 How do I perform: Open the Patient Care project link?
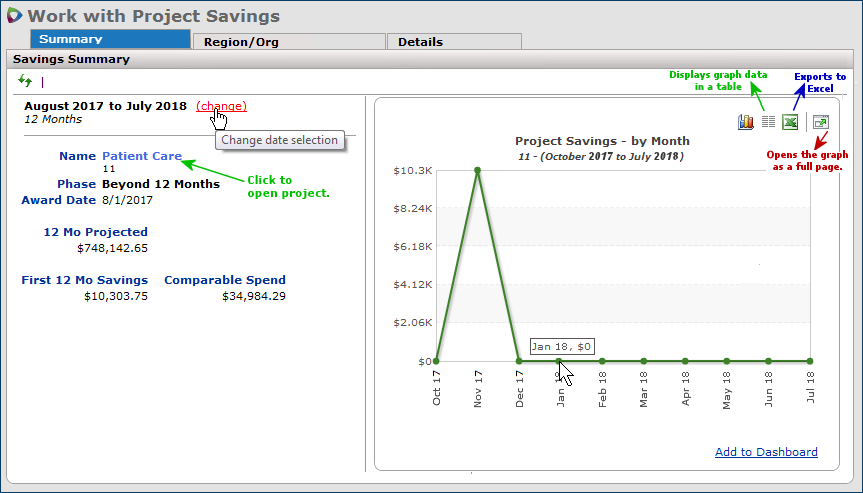pos(141,156)
